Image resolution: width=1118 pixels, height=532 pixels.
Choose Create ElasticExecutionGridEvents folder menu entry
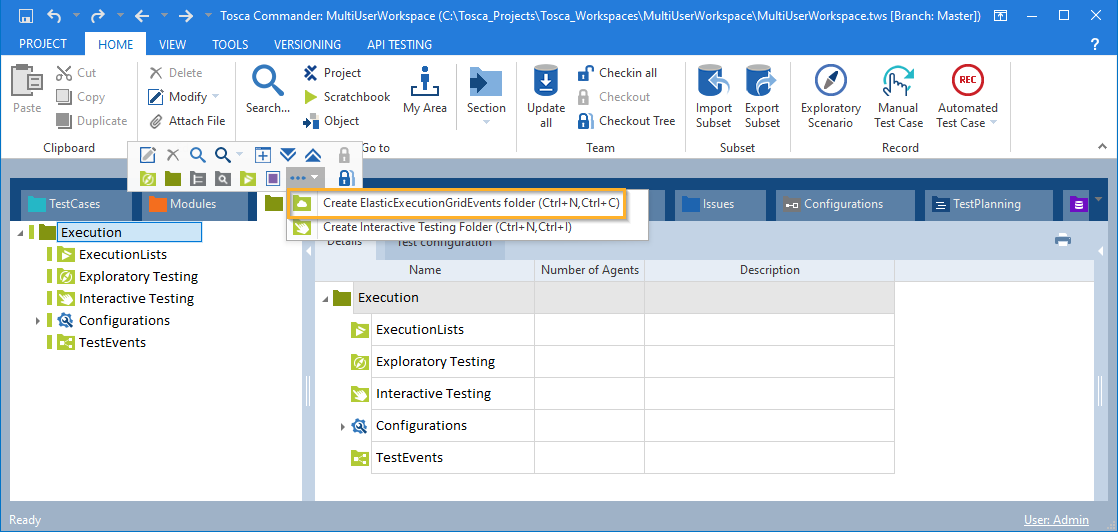click(x=470, y=203)
